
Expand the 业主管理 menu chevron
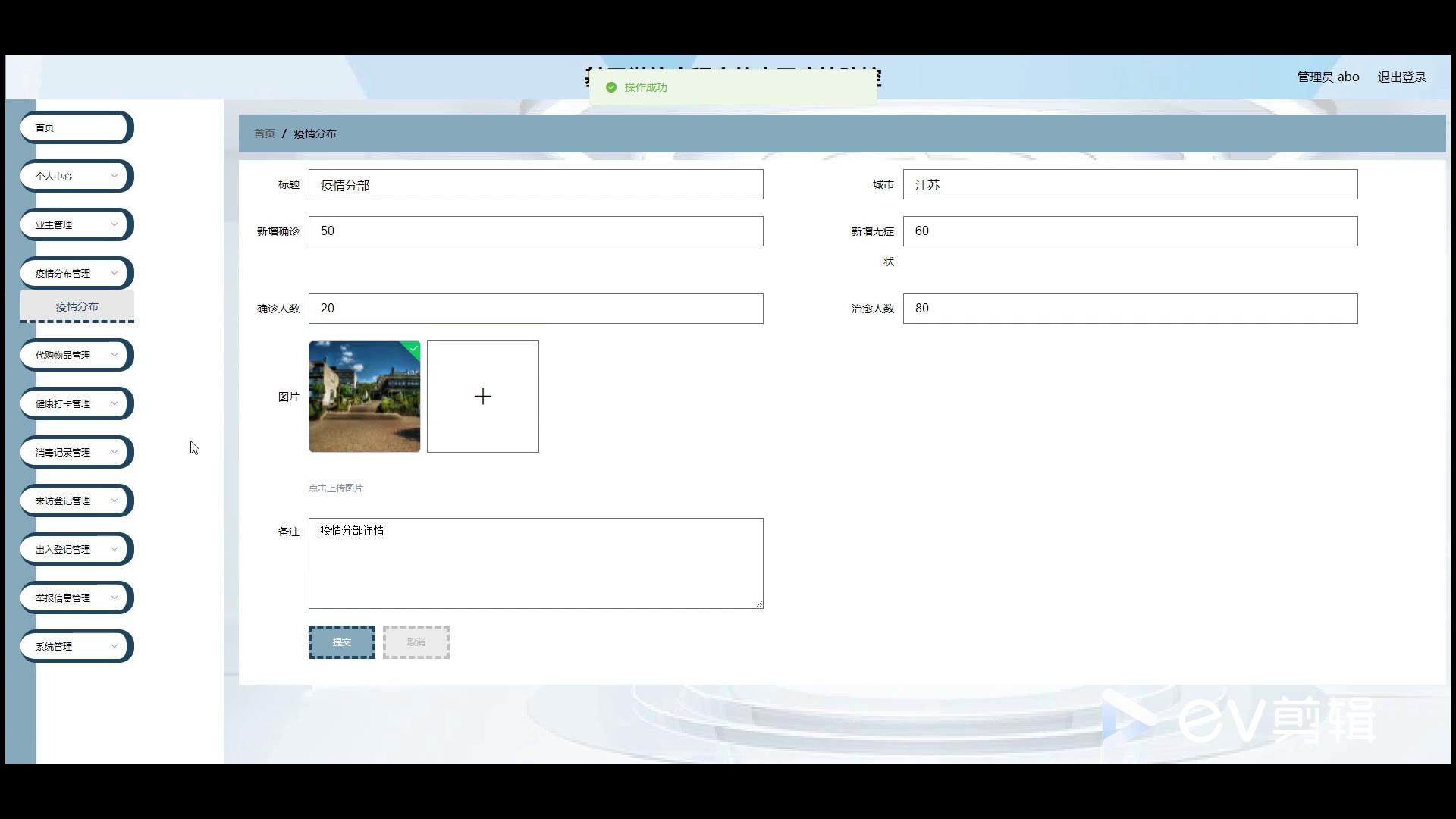(x=115, y=224)
